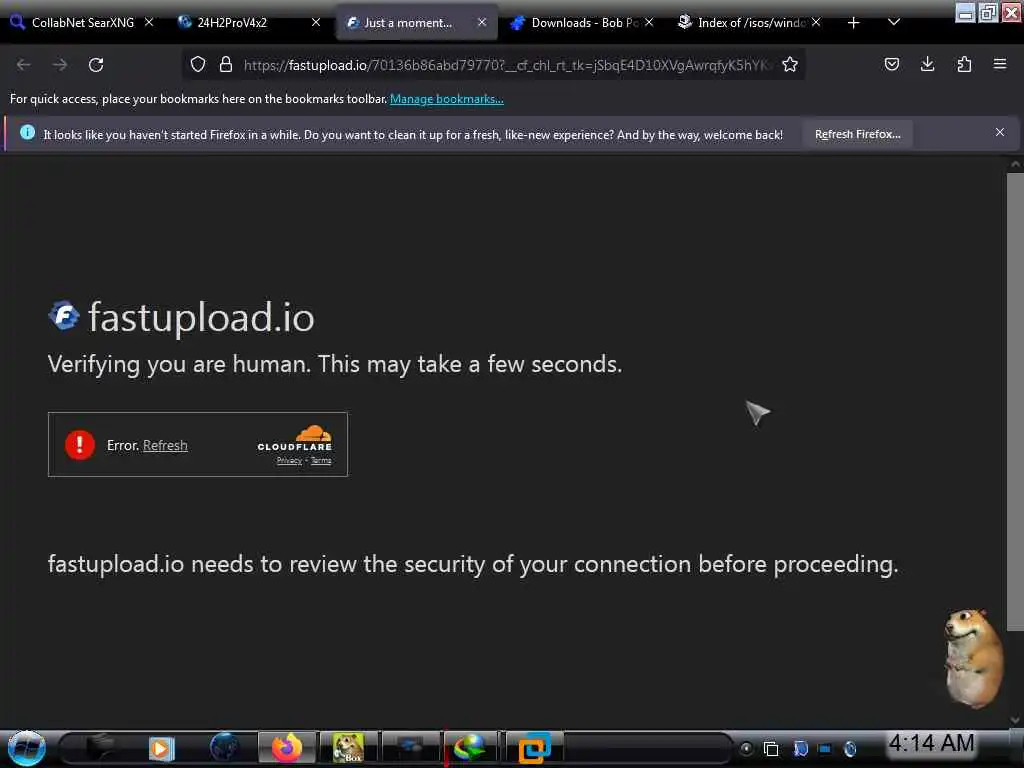
Task: Switch to Downloads - Bob tab
Action: 583,23
